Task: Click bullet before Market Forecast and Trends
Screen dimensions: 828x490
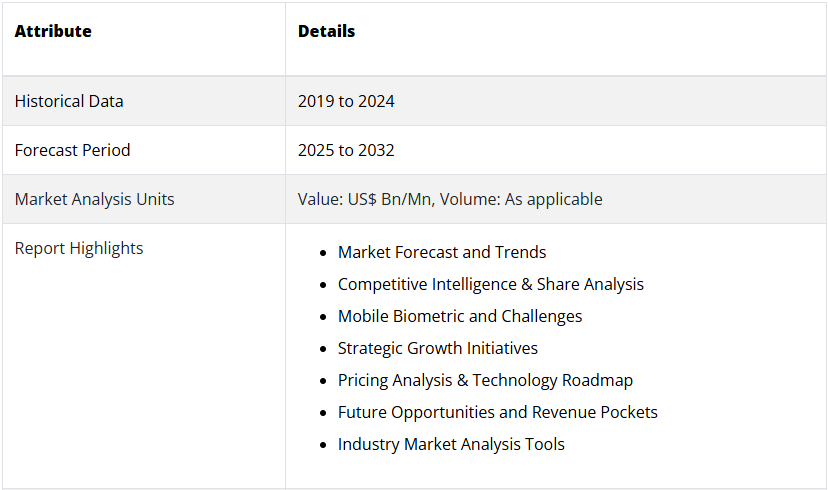Action: pos(323,253)
